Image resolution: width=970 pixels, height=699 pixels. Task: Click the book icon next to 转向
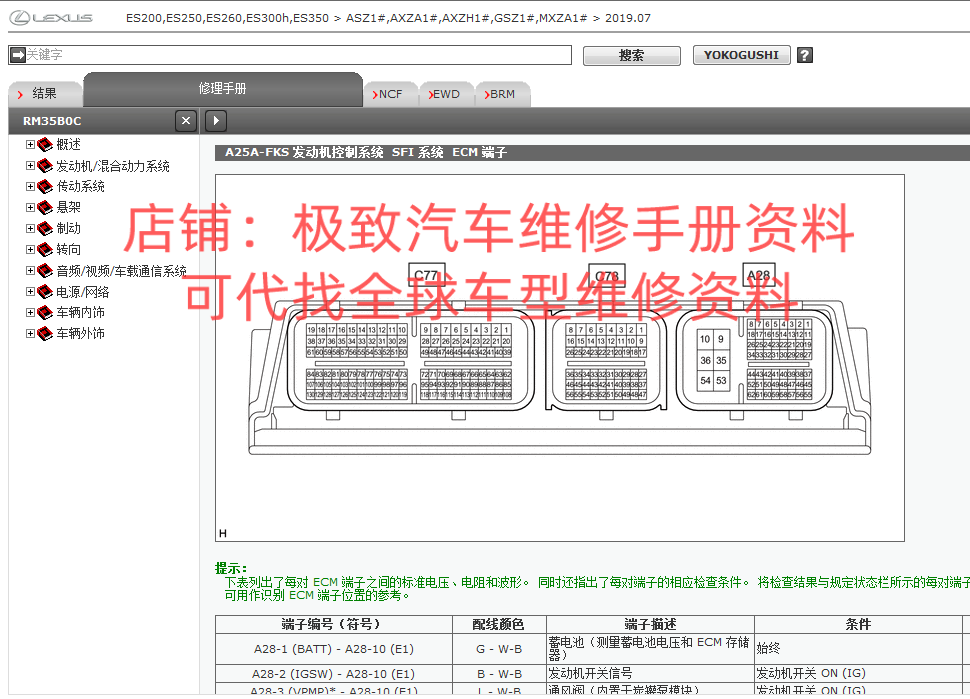(x=45, y=250)
